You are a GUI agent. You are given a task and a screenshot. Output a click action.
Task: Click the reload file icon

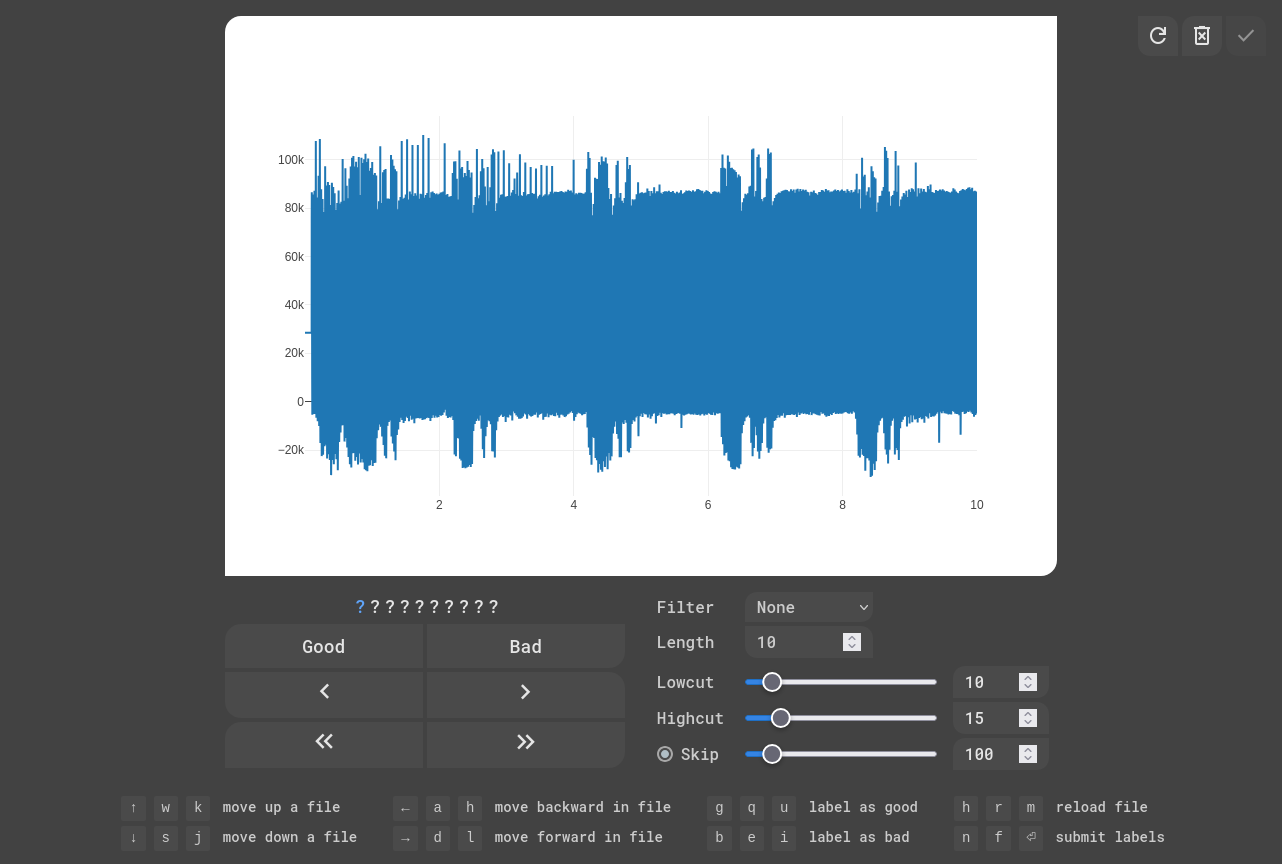pyautogui.click(x=1157, y=36)
